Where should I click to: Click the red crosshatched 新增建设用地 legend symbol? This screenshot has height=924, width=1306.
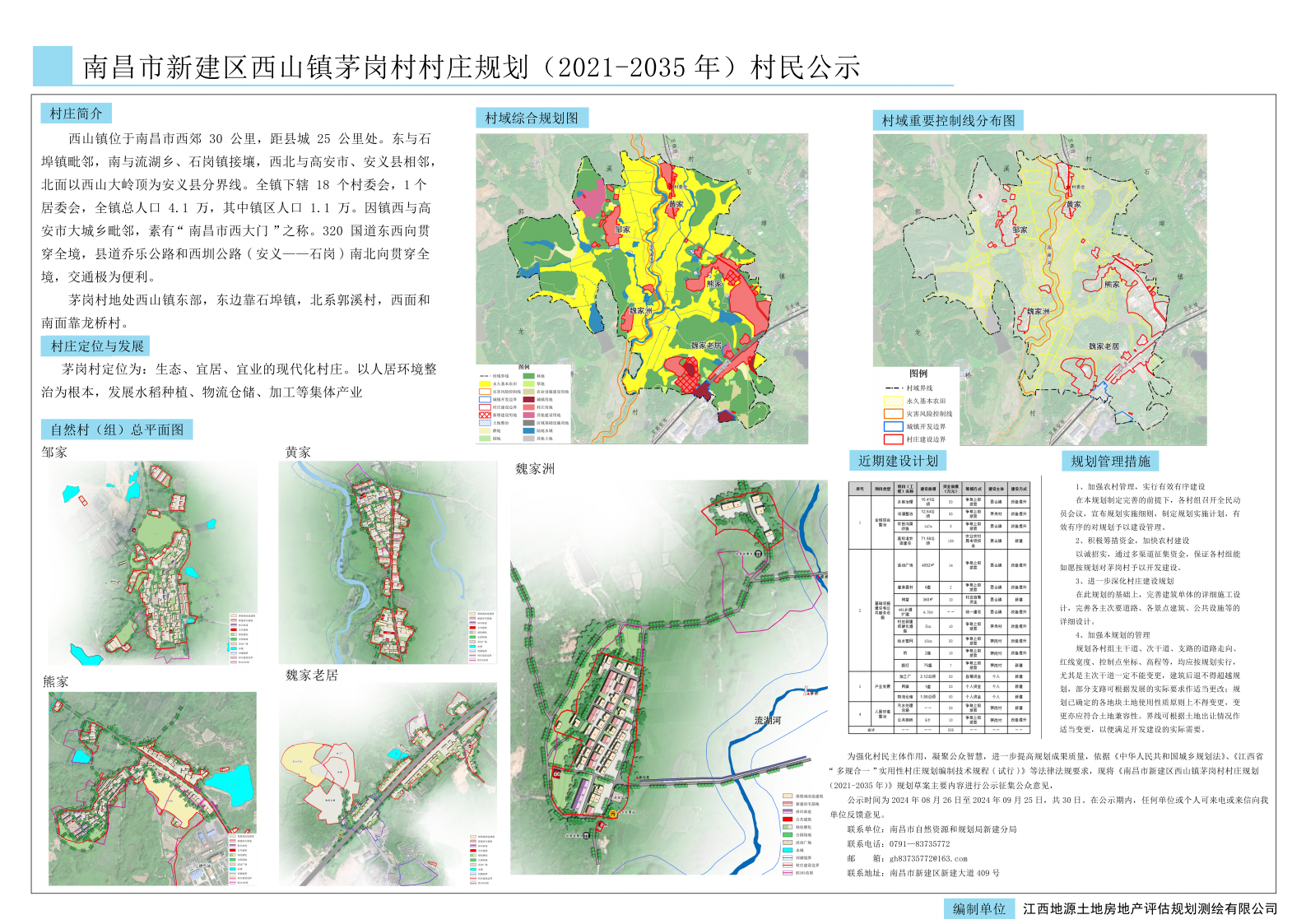coord(485,416)
